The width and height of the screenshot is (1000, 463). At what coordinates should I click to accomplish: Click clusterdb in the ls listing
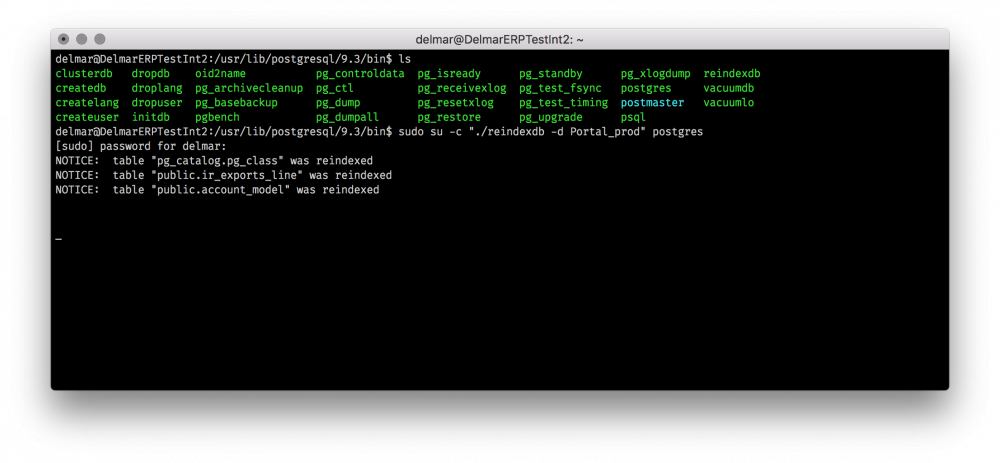pyautogui.click(x=84, y=74)
